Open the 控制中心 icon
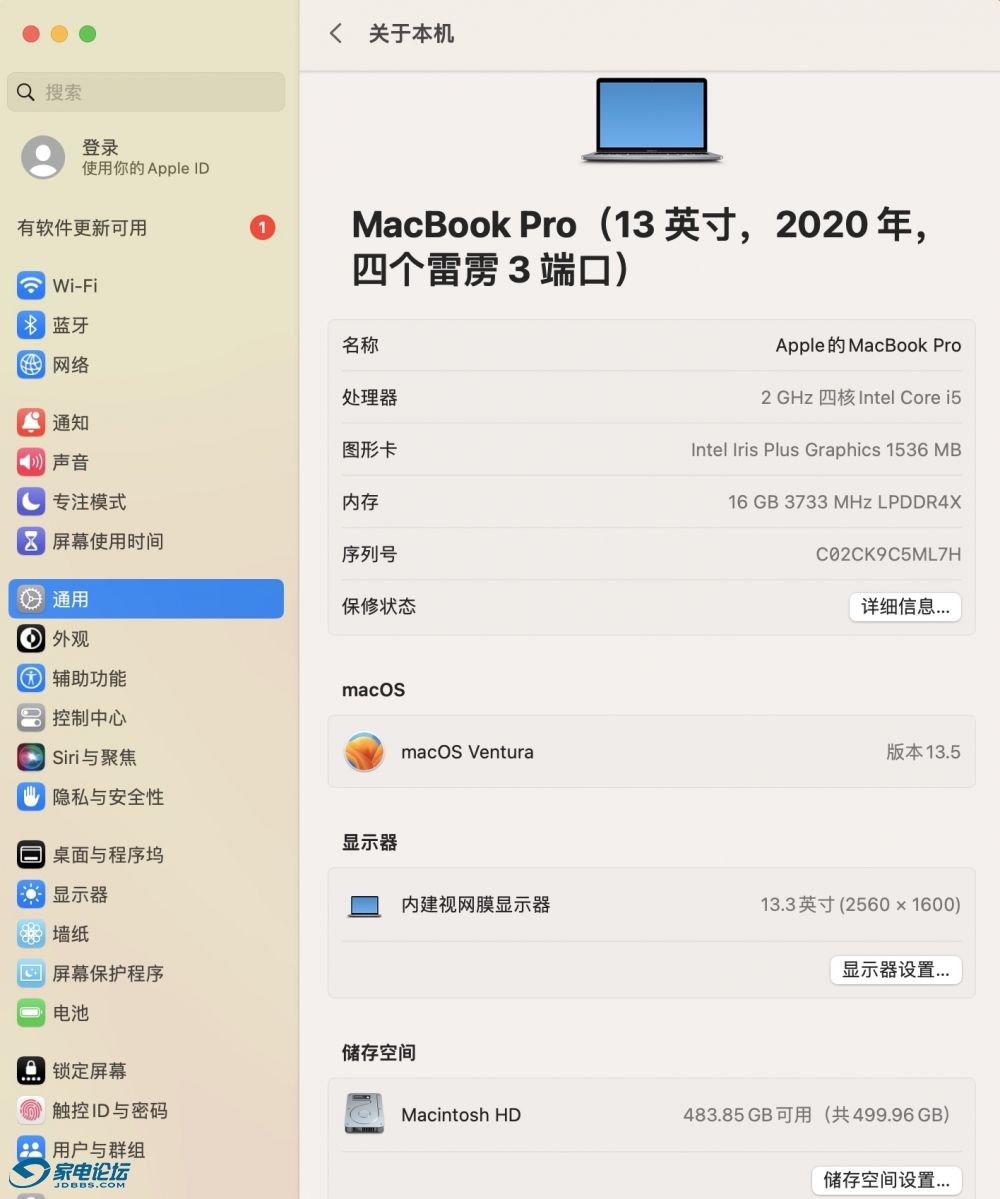This screenshot has width=1000, height=1199. [x=31, y=718]
